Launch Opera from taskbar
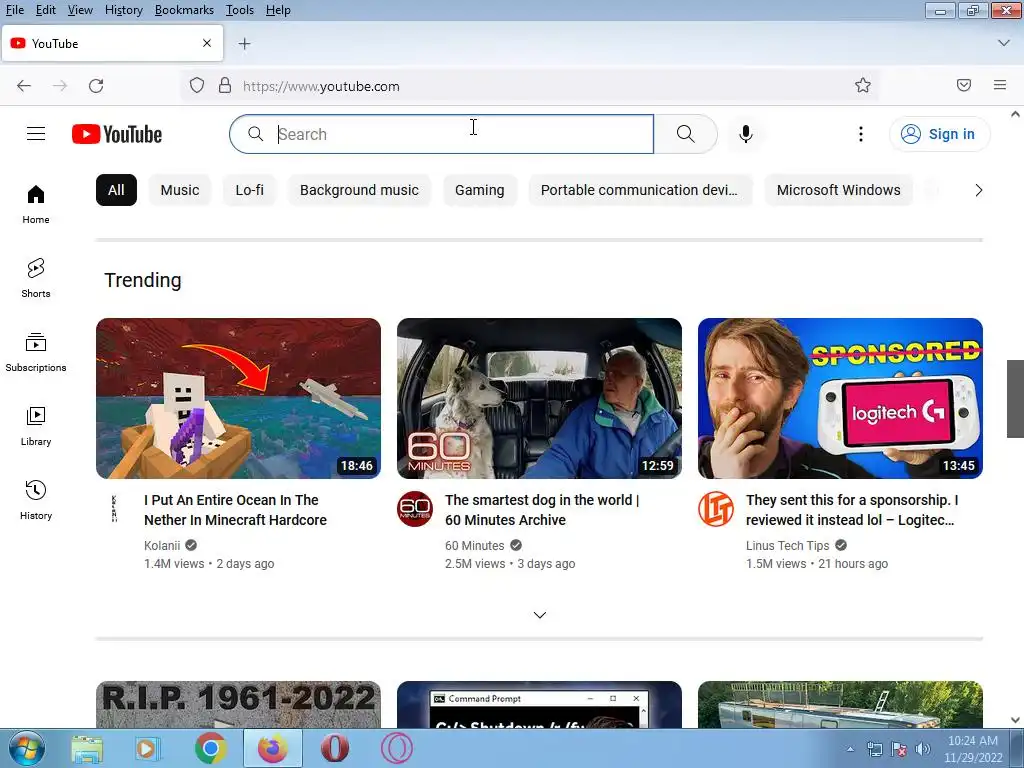Screen dimensions: 1024x768 [x=334, y=748]
